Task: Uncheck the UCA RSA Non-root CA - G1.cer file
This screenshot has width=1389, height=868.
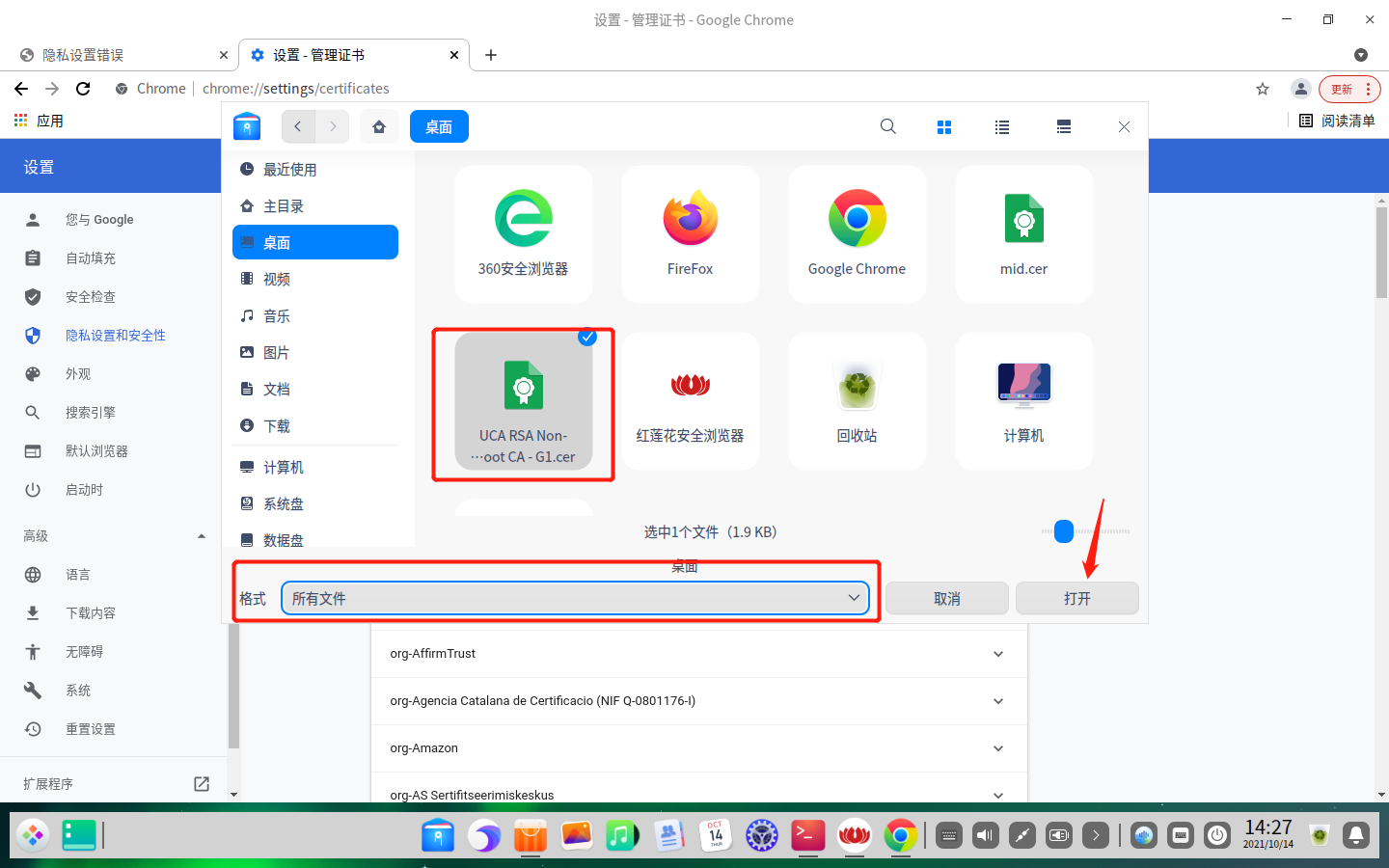Action: click(x=587, y=337)
